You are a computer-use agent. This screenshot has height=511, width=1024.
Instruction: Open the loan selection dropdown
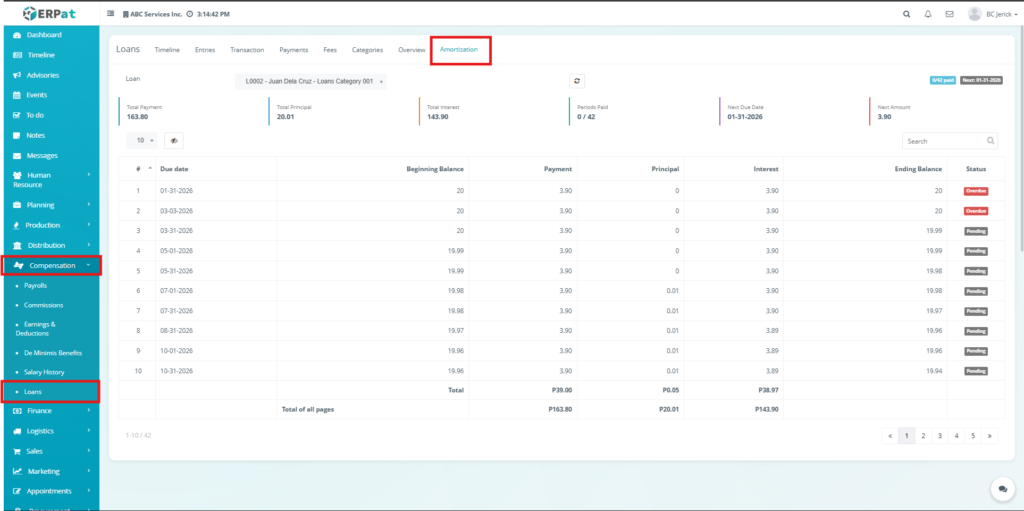click(x=311, y=82)
